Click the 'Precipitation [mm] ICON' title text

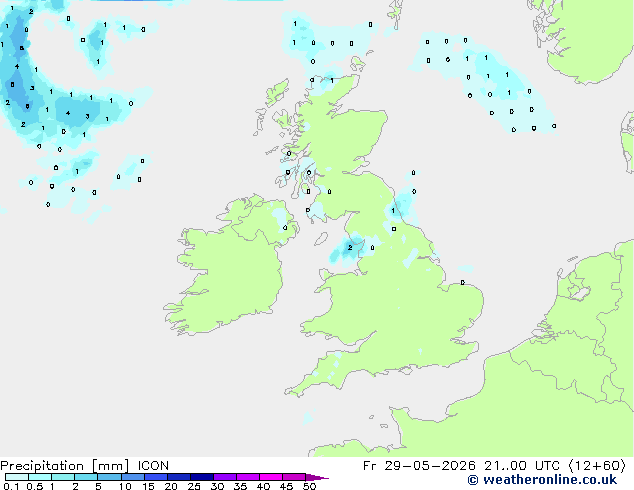(85, 466)
